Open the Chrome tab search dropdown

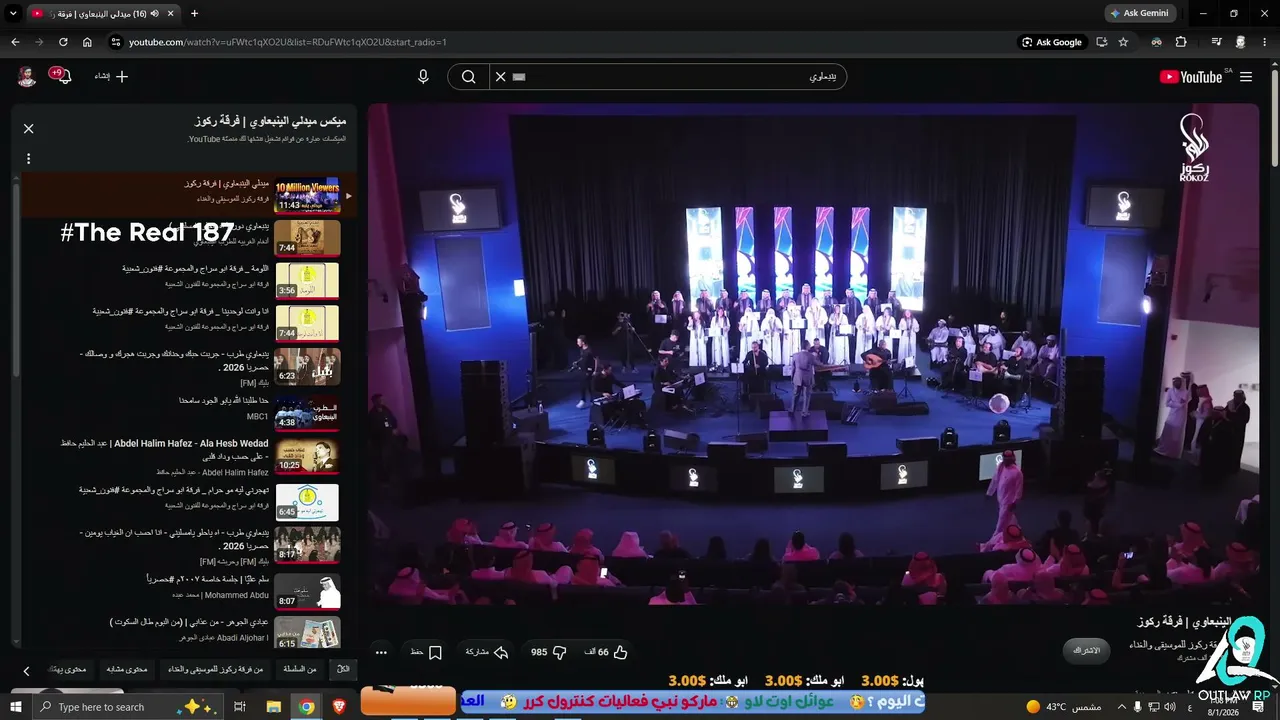14,14
